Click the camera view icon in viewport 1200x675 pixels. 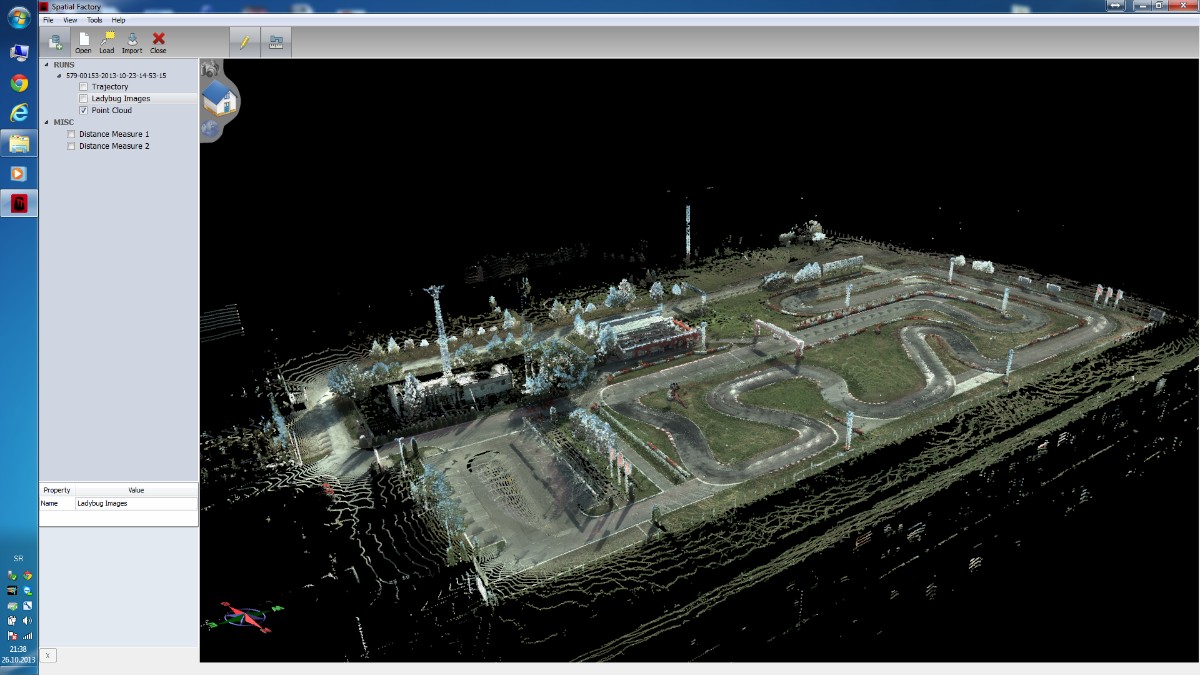209,70
